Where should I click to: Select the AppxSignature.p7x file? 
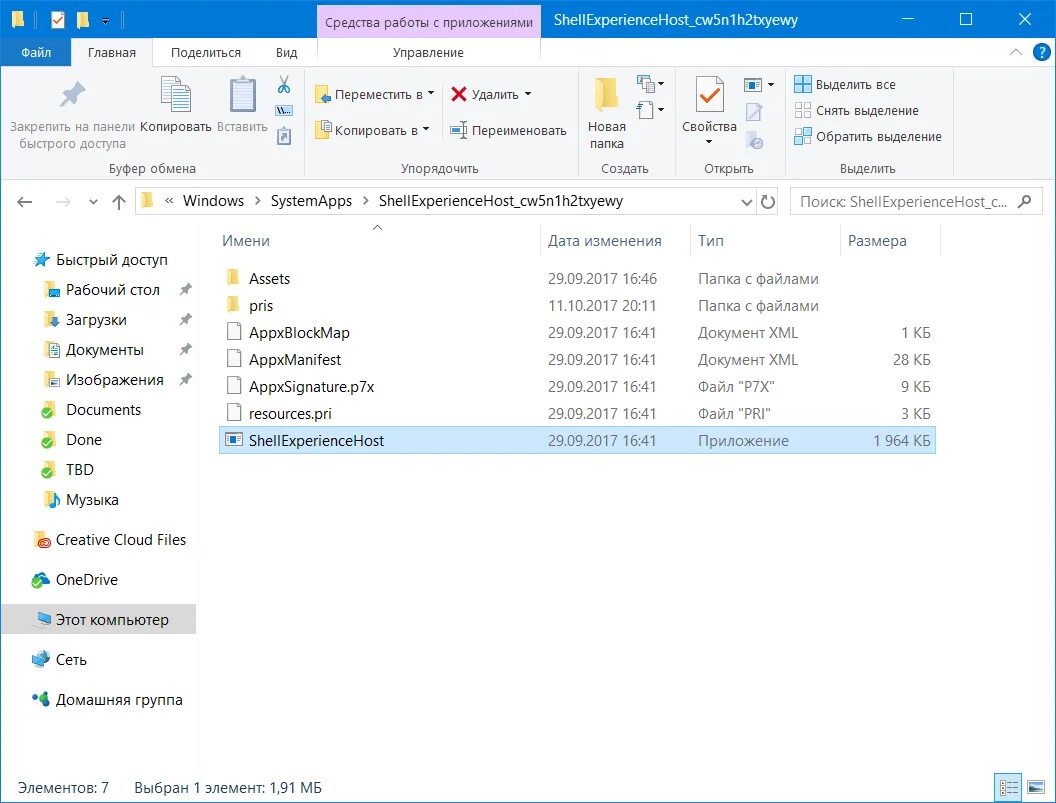point(577,386)
